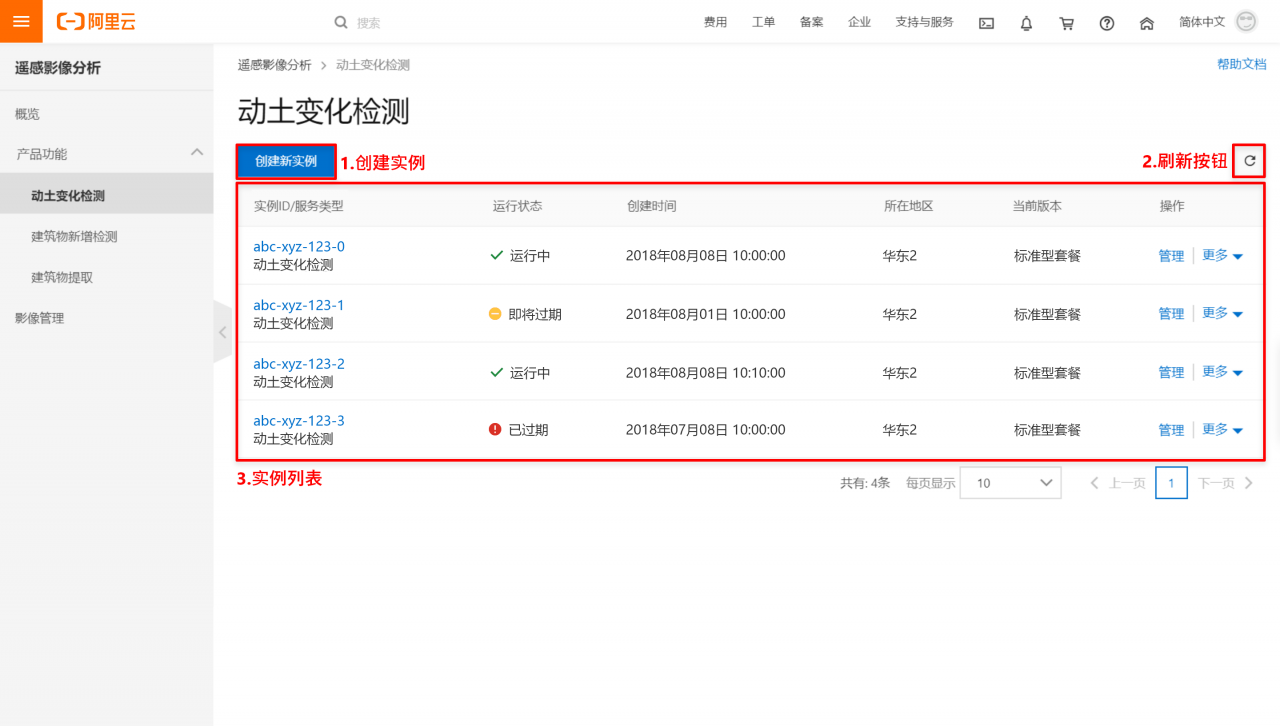Go to previous page 上一页
Screen dimensions: 1280x726
pyautogui.click(x=1117, y=483)
